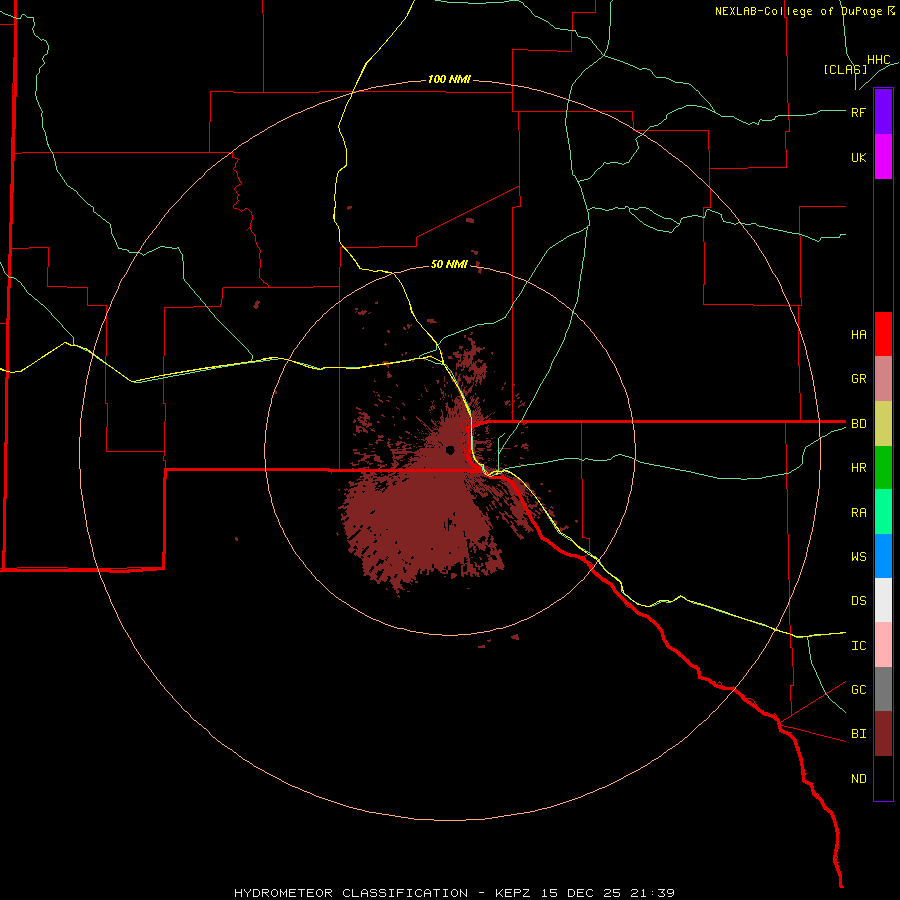Click the "BI" legend label
900x900 pixels.
(858, 734)
